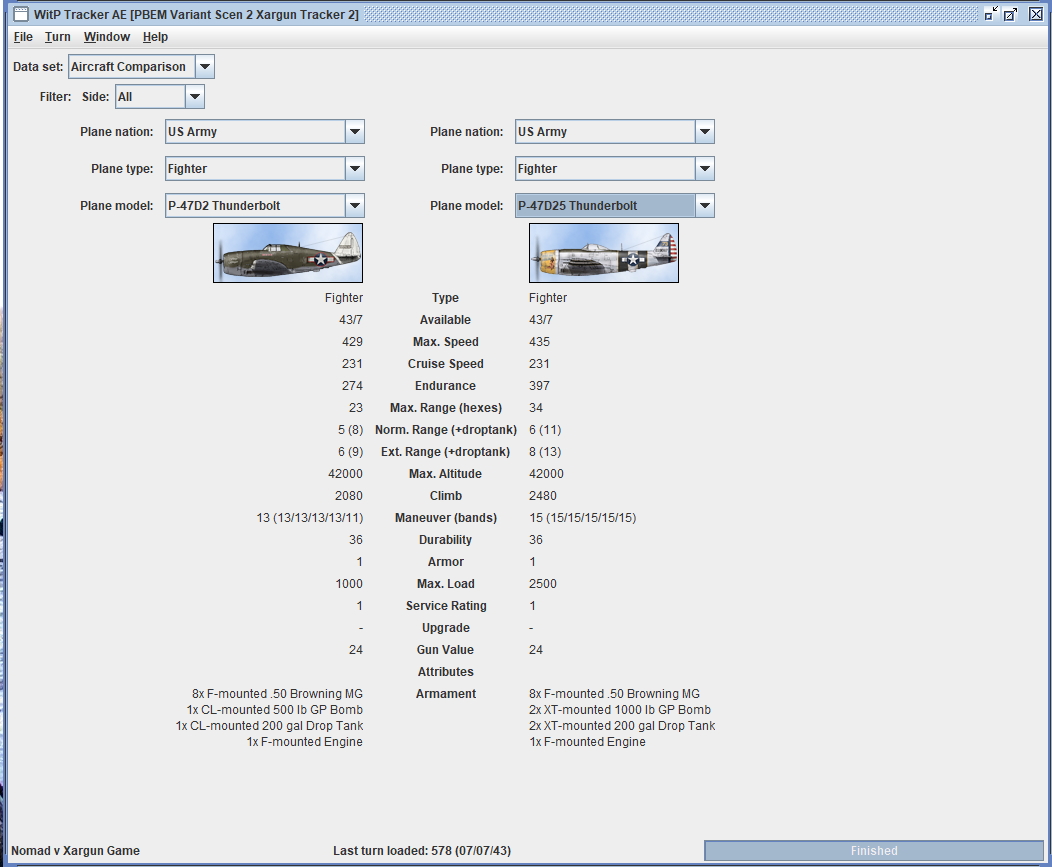Click right max speed value 435
1052x867 pixels.
(x=539, y=342)
